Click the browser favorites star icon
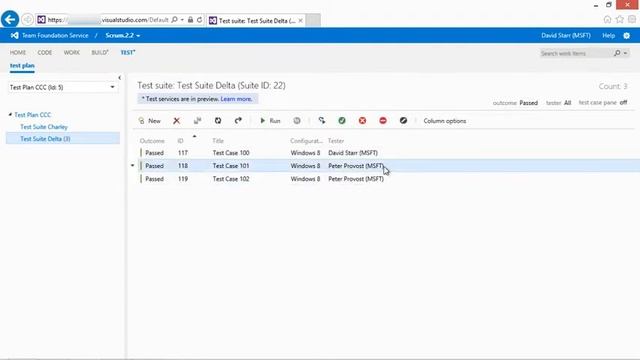640x360 pixels. tap(620, 19)
